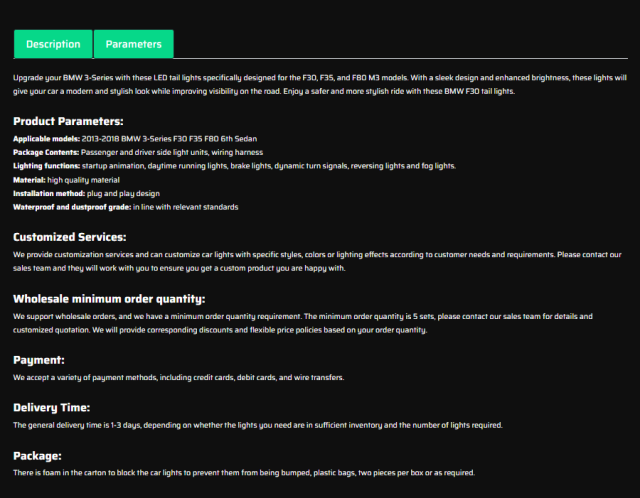Click the intro paragraph about BMW 3-Series tail lights
The width and height of the screenshot is (640, 498).
[x=320, y=84]
